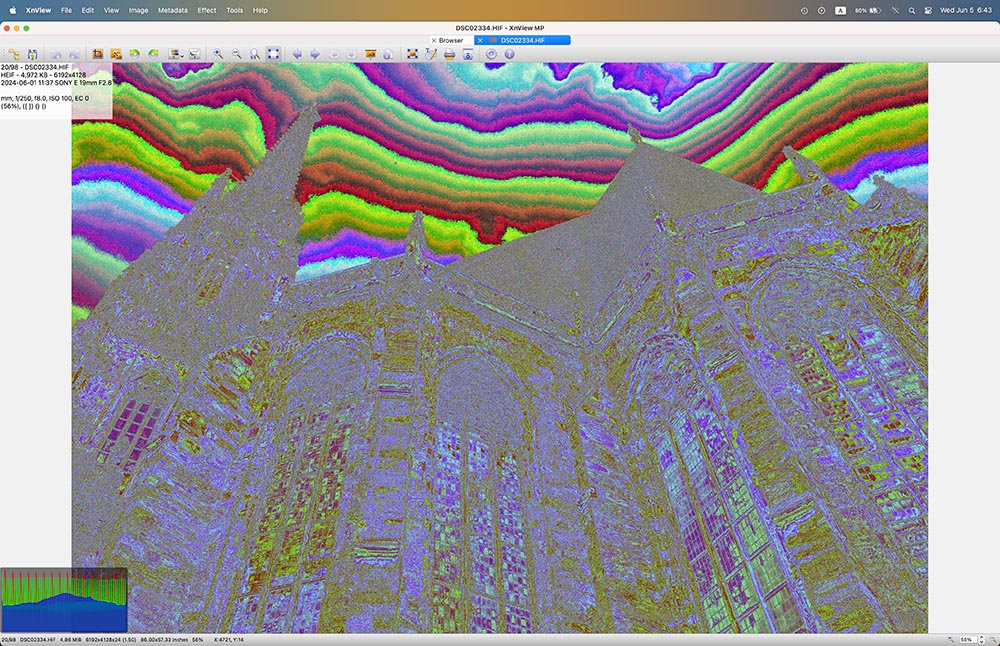
Task: Click the previous page toolbar icon
Action: coord(334,54)
